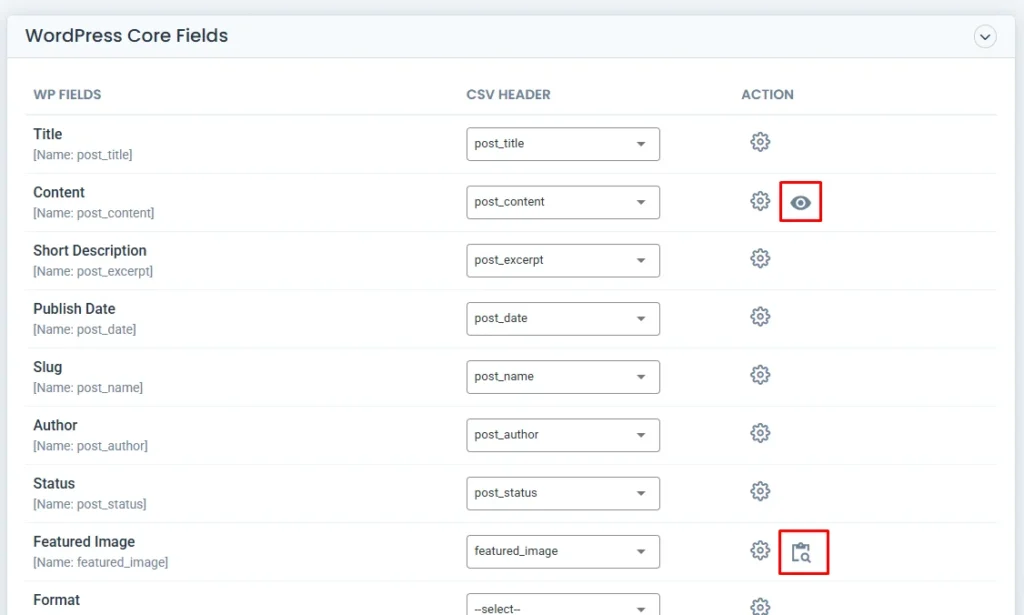
Task: Click the Featured Image clipboard search icon
Action: [802, 552]
